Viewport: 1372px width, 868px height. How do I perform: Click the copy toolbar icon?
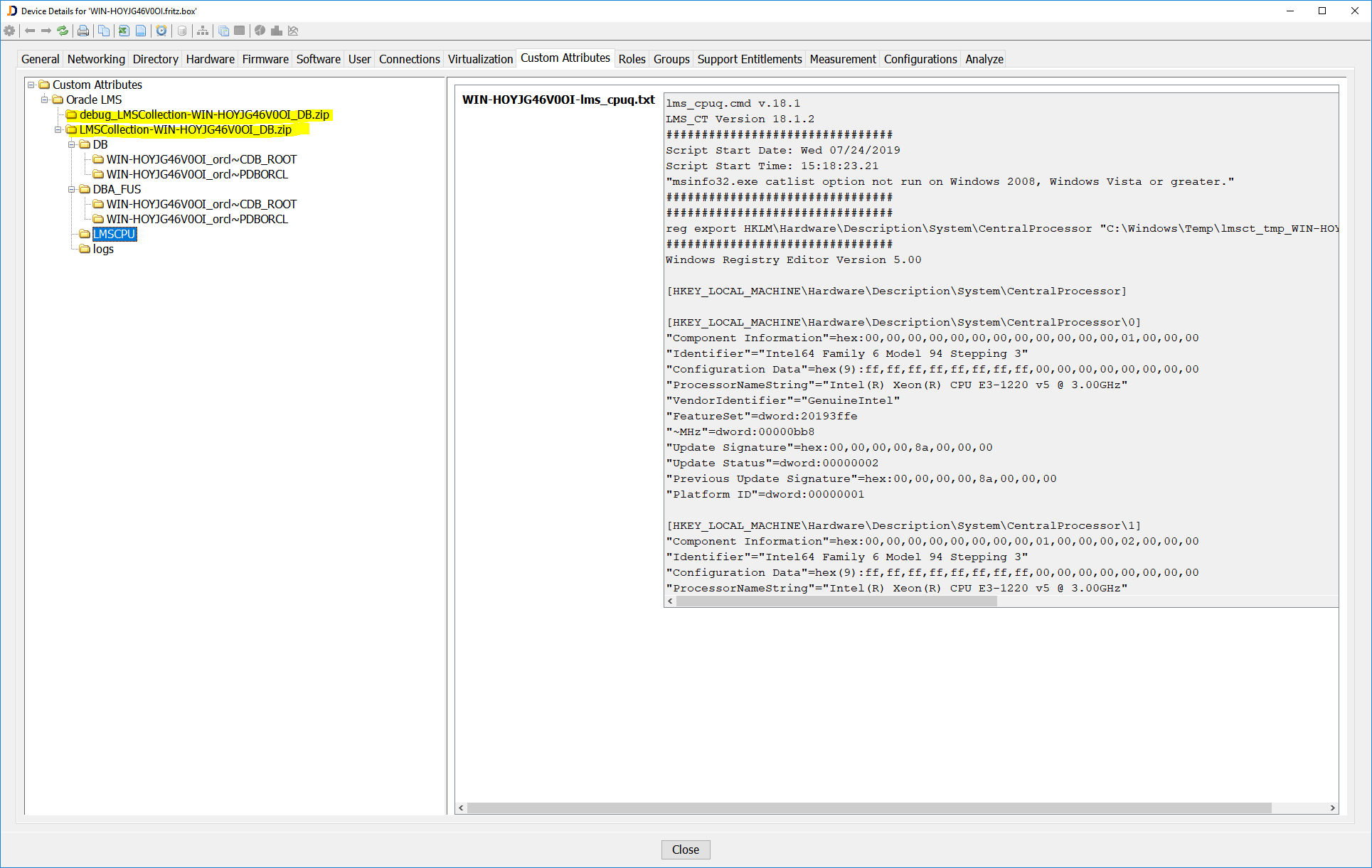[104, 31]
